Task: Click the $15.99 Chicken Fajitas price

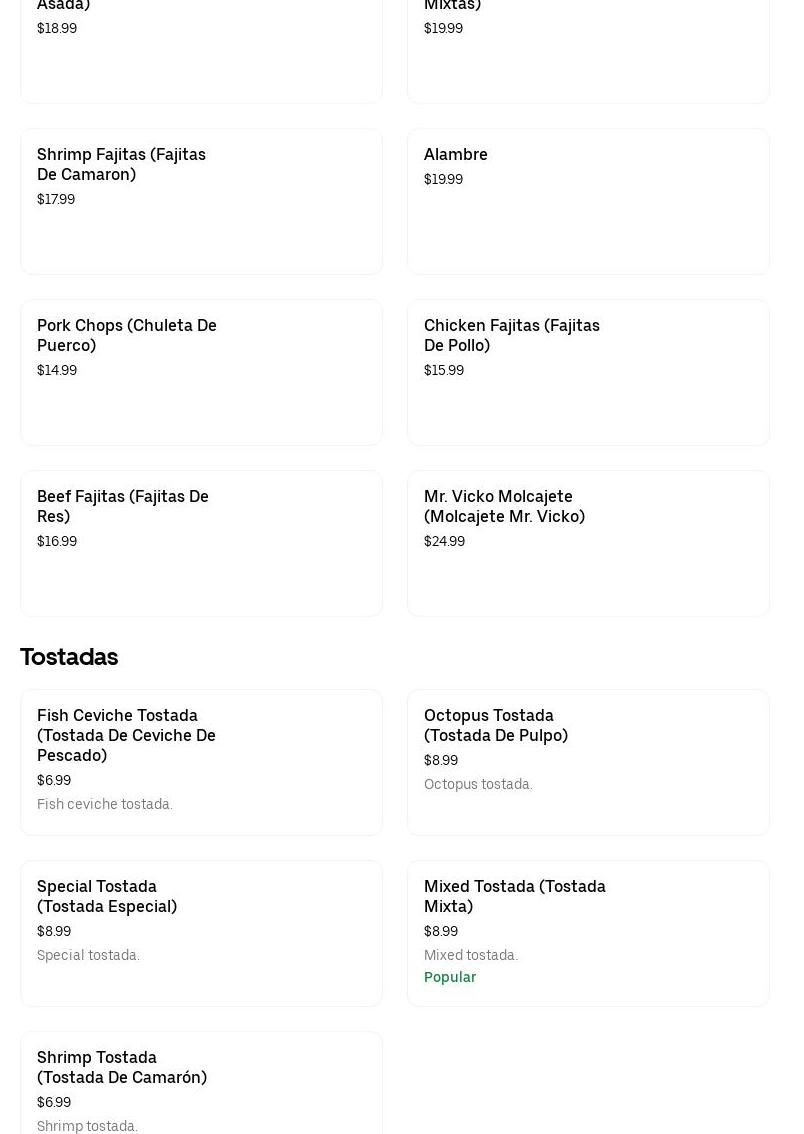Action: point(444,371)
